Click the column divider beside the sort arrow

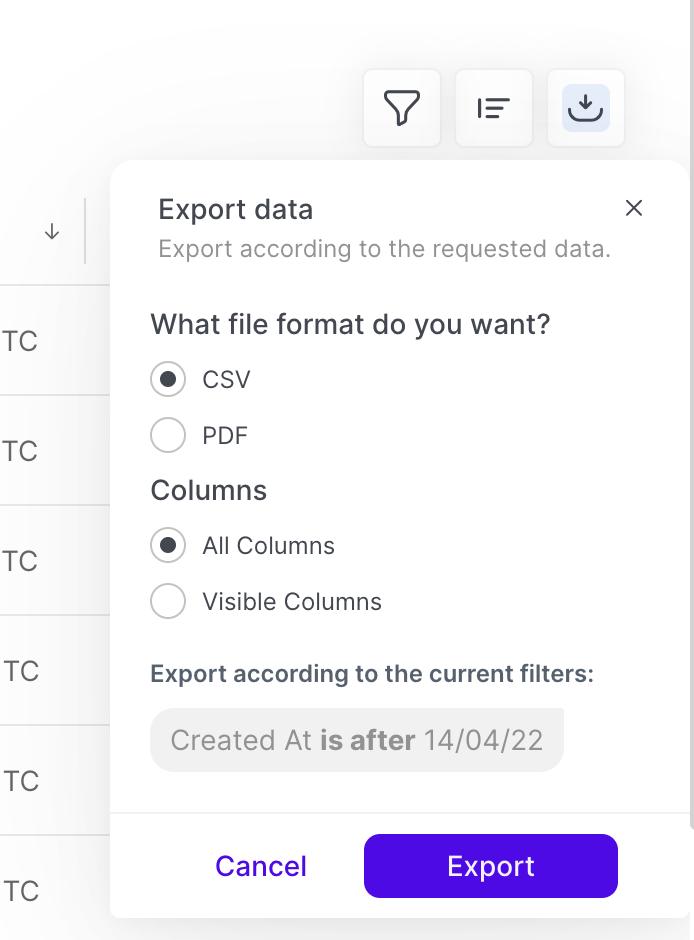[x=85, y=231]
